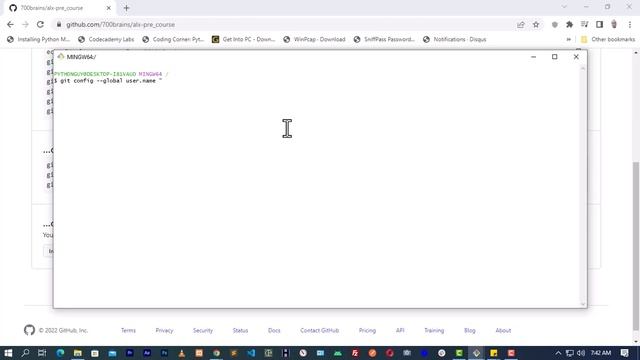Open the Installing Python M... bookmark

38,39
